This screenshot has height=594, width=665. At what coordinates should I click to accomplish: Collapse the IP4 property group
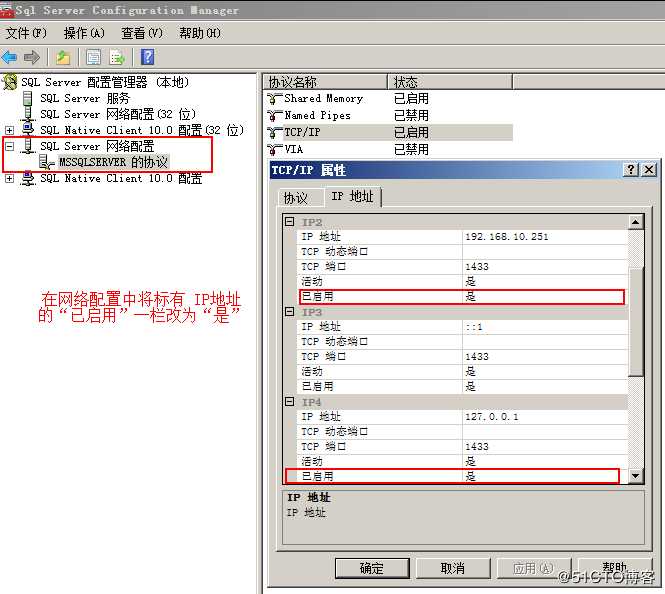click(x=289, y=402)
